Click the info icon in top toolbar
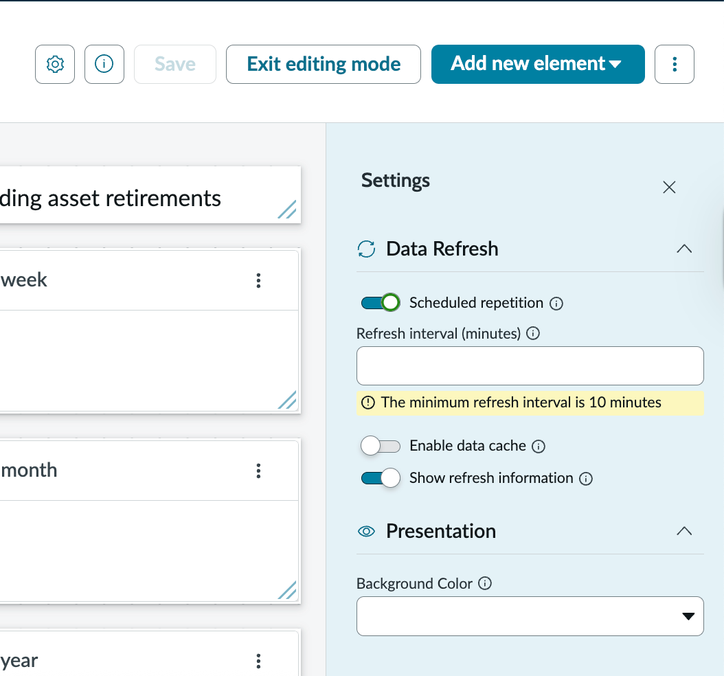The image size is (724, 676). [x=104, y=64]
